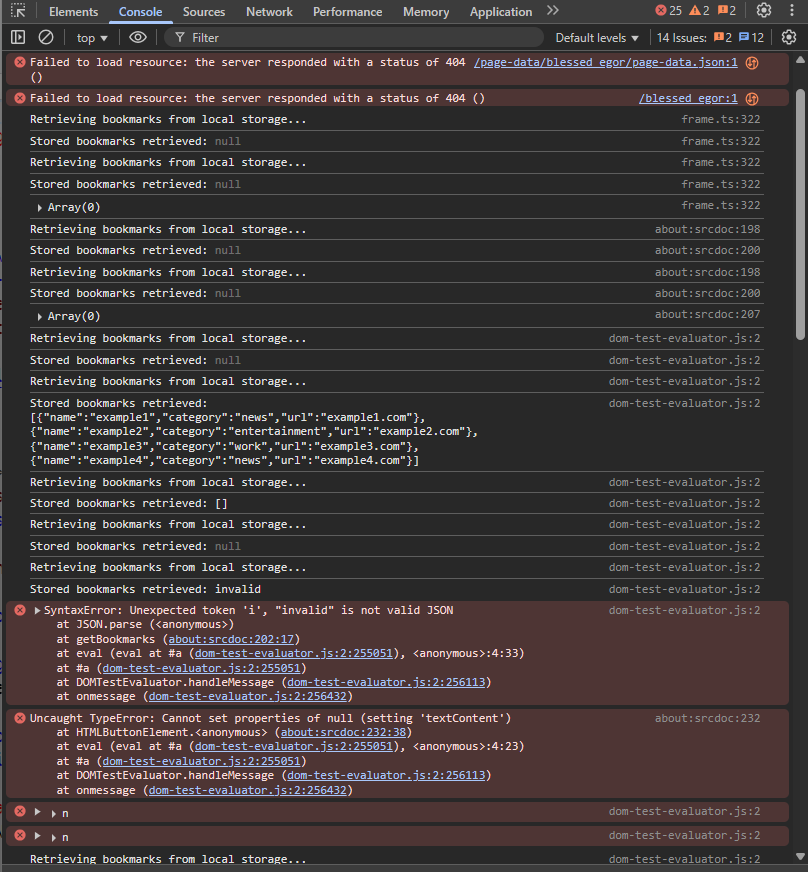Click the error icon of the SyntaxError message
The height and width of the screenshot is (872, 808).
(x=20, y=610)
